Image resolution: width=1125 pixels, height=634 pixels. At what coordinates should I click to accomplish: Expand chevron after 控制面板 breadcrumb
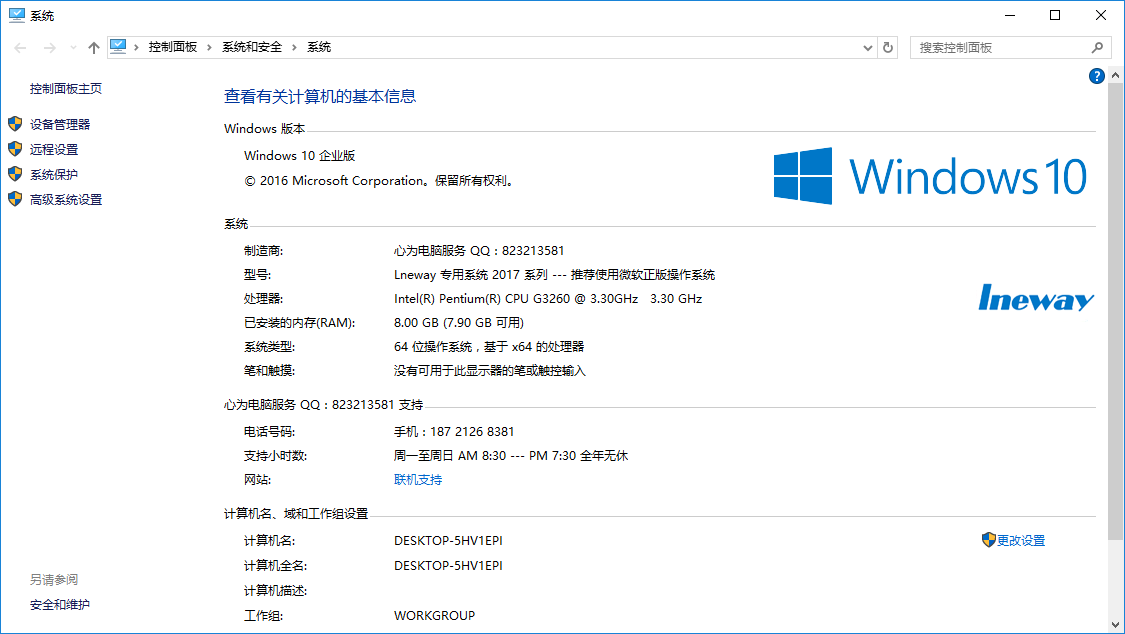(209, 47)
